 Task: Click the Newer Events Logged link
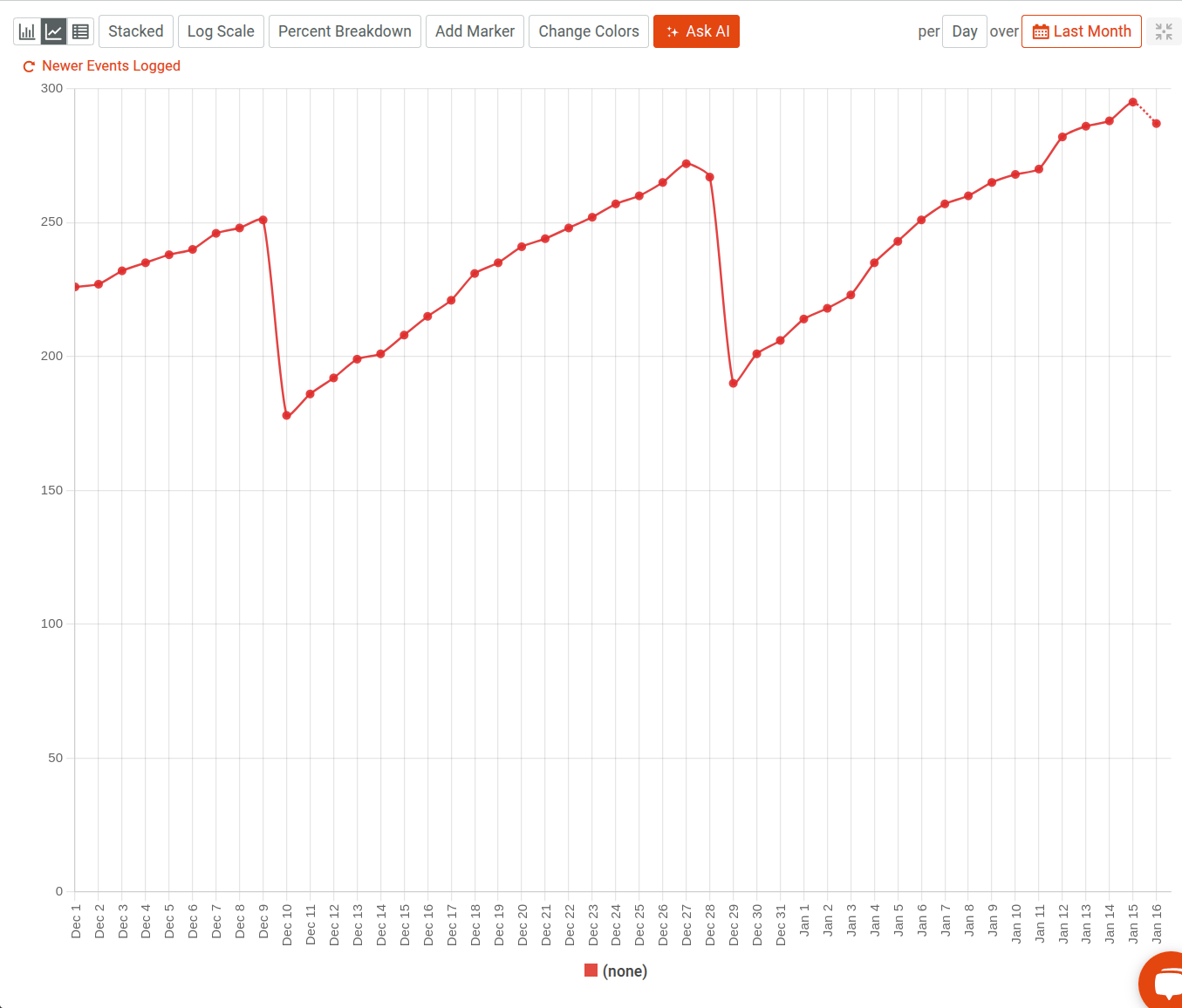pos(111,65)
